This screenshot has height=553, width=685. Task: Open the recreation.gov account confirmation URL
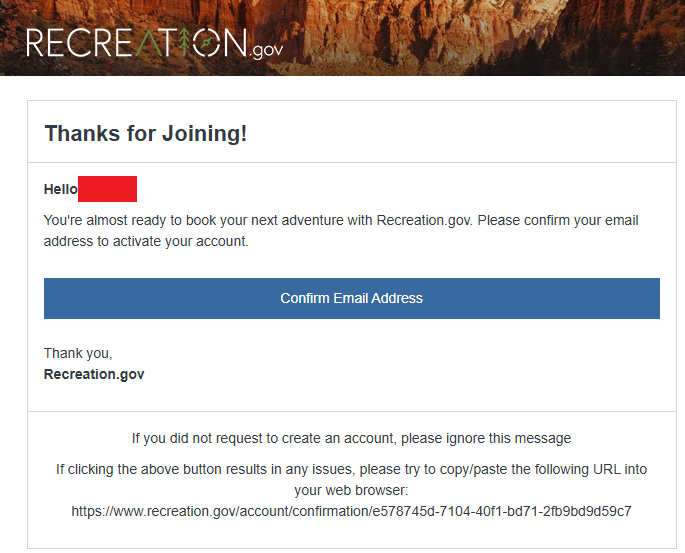(x=351, y=511)
